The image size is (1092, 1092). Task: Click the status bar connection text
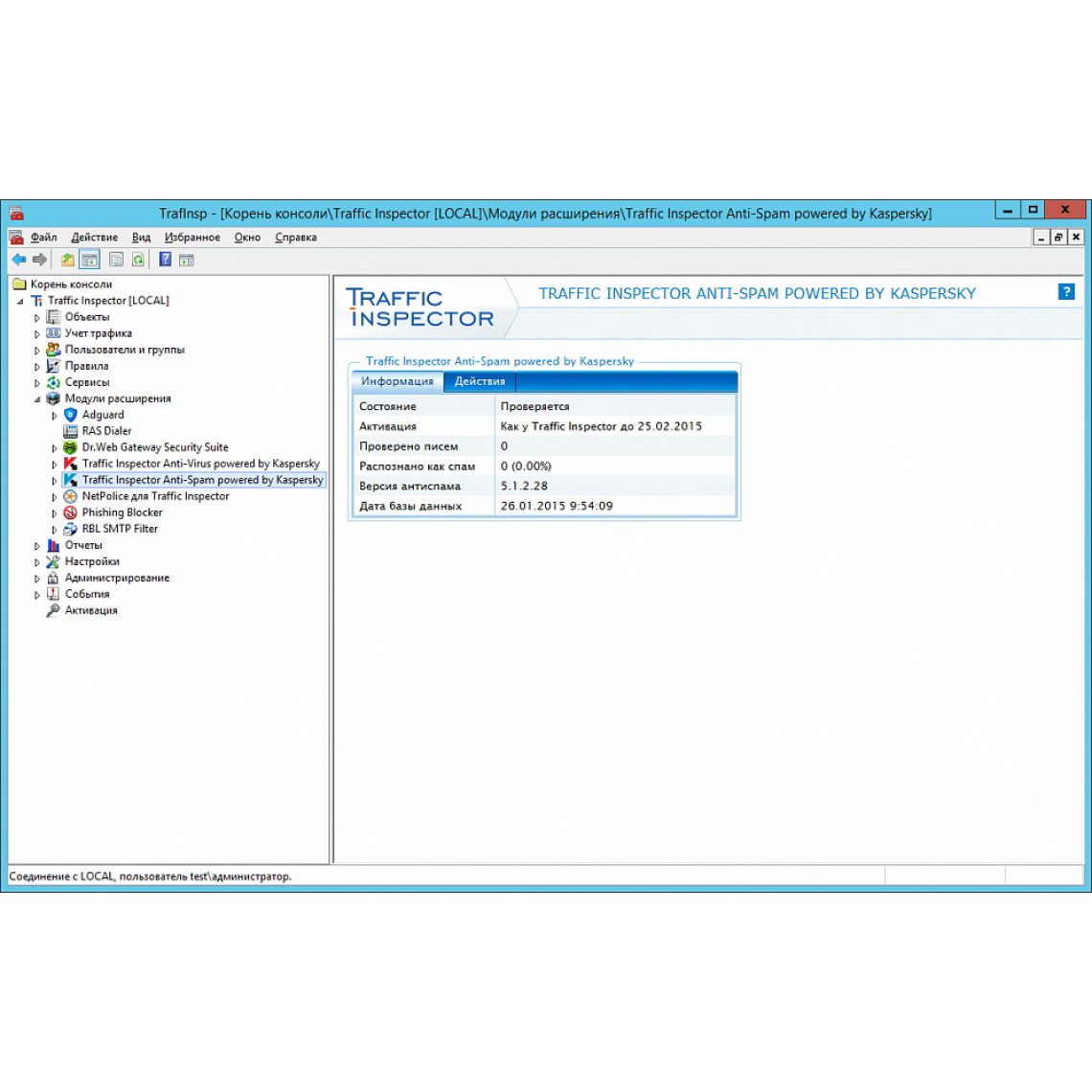[x=149, y=876]
